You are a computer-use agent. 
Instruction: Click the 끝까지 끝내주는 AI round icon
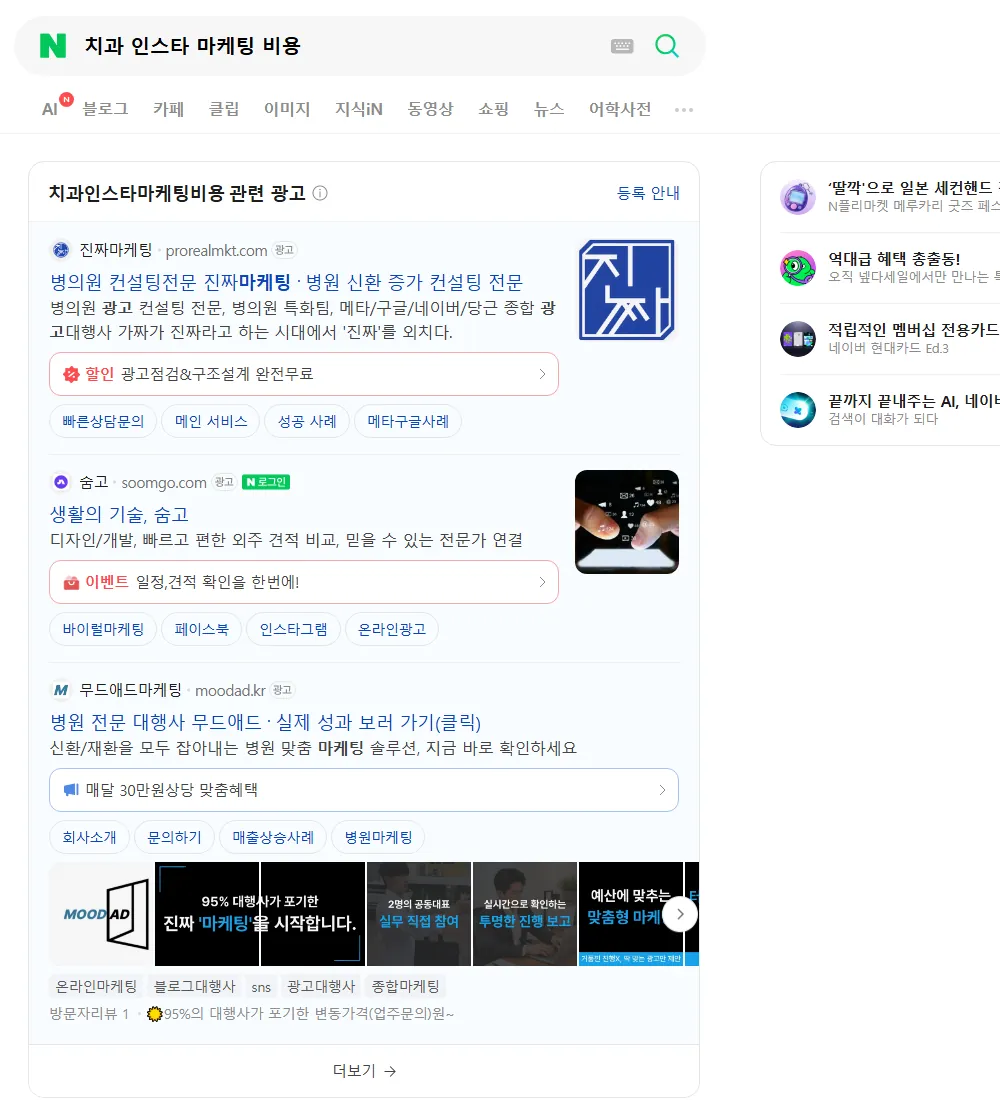(x=798, y=410)
